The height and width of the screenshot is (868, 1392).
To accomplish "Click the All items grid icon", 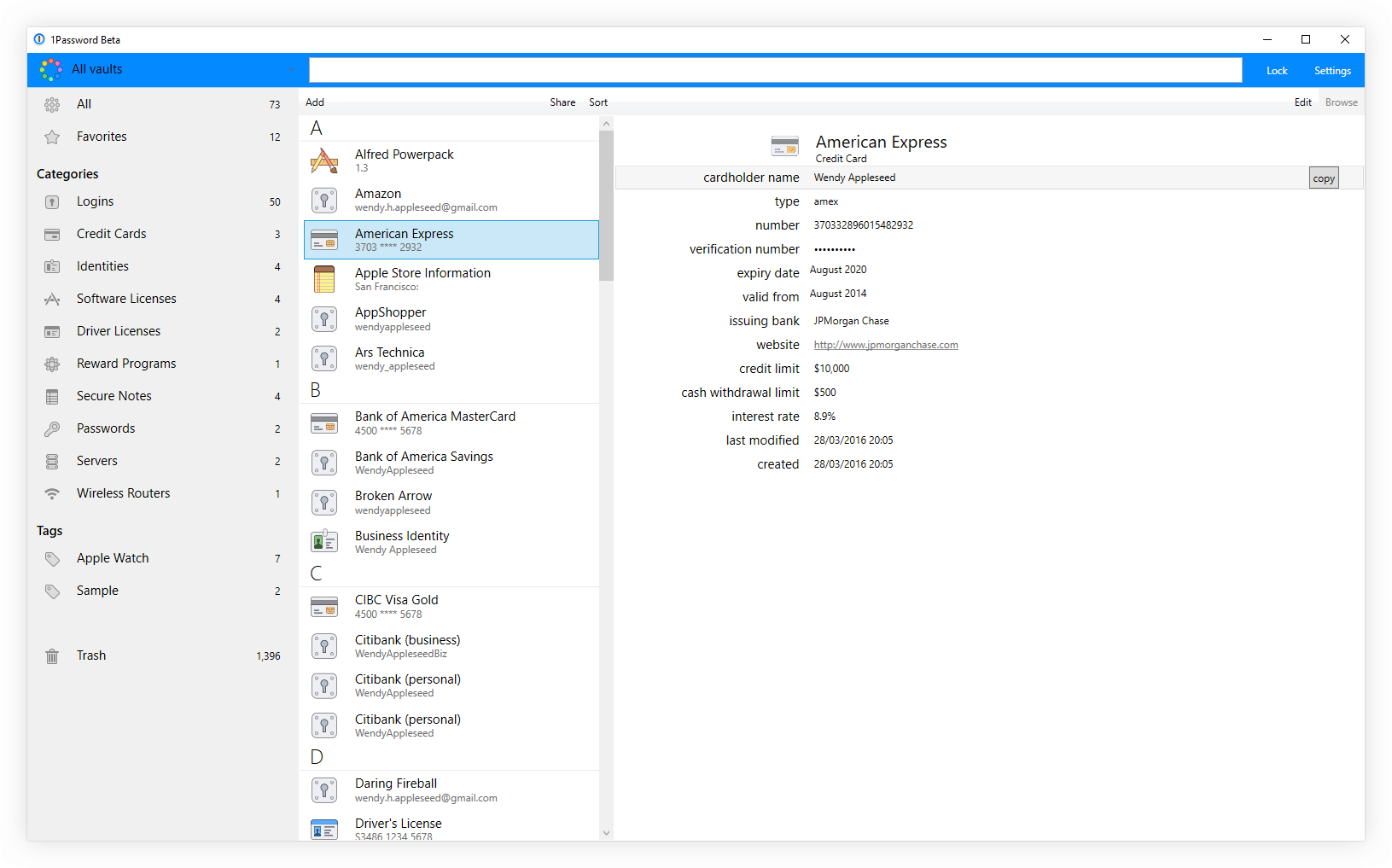I will click(52, 104).
